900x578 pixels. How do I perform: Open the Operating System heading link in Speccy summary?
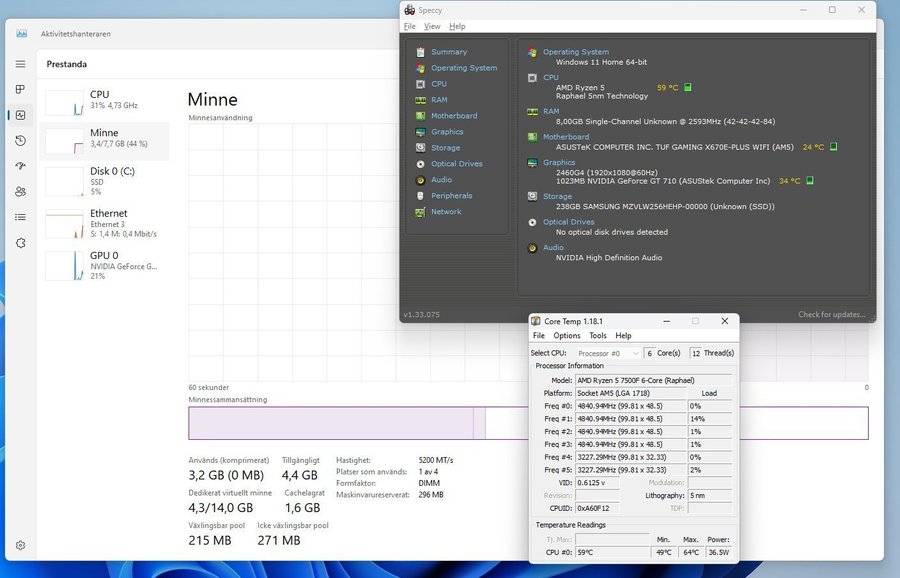(x=576, y=52)
